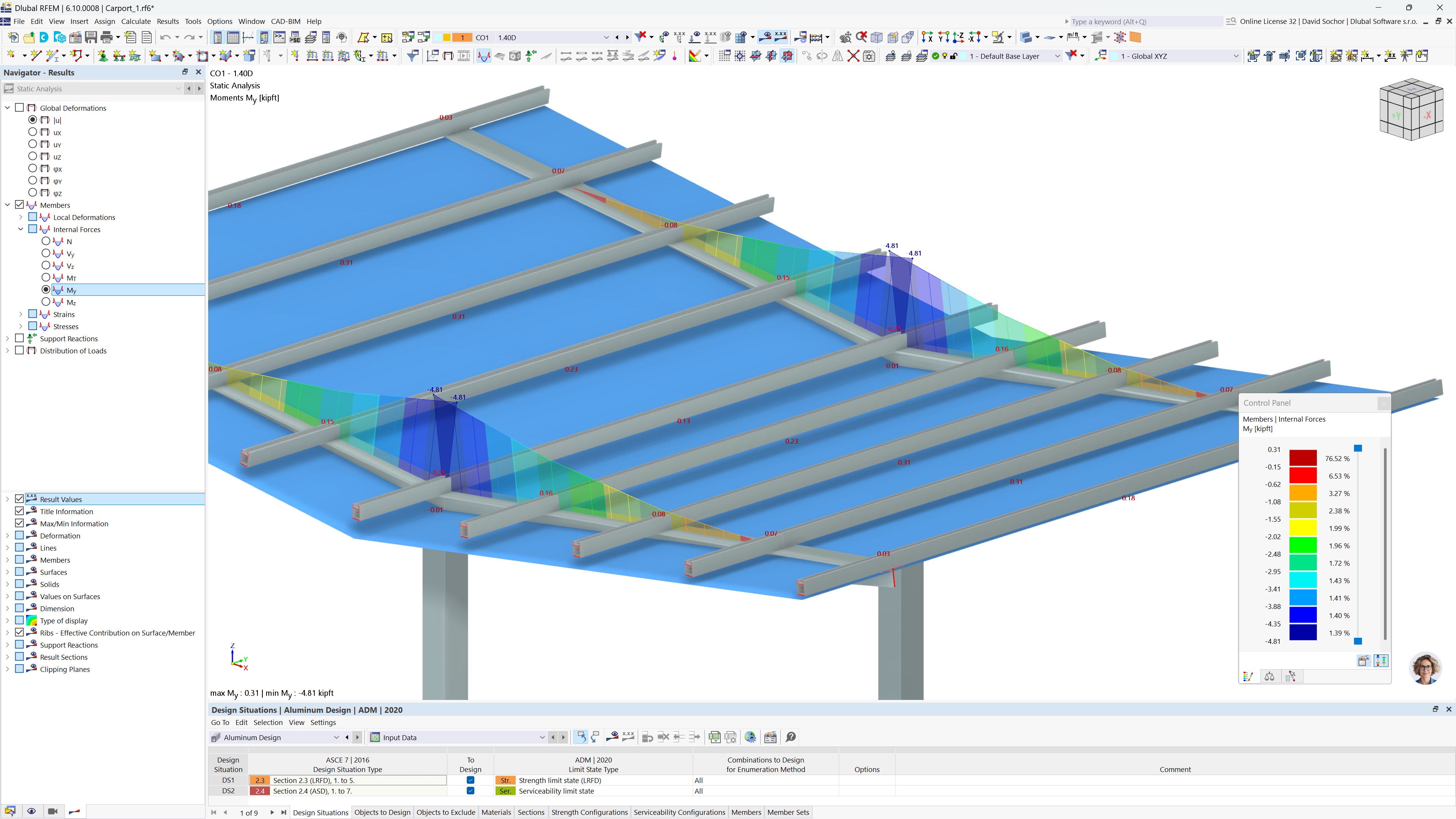Enable the Support Reactions checkbox in navigator
The width and height of the screenshot is (1456, 819).
(x=20, y=338)
